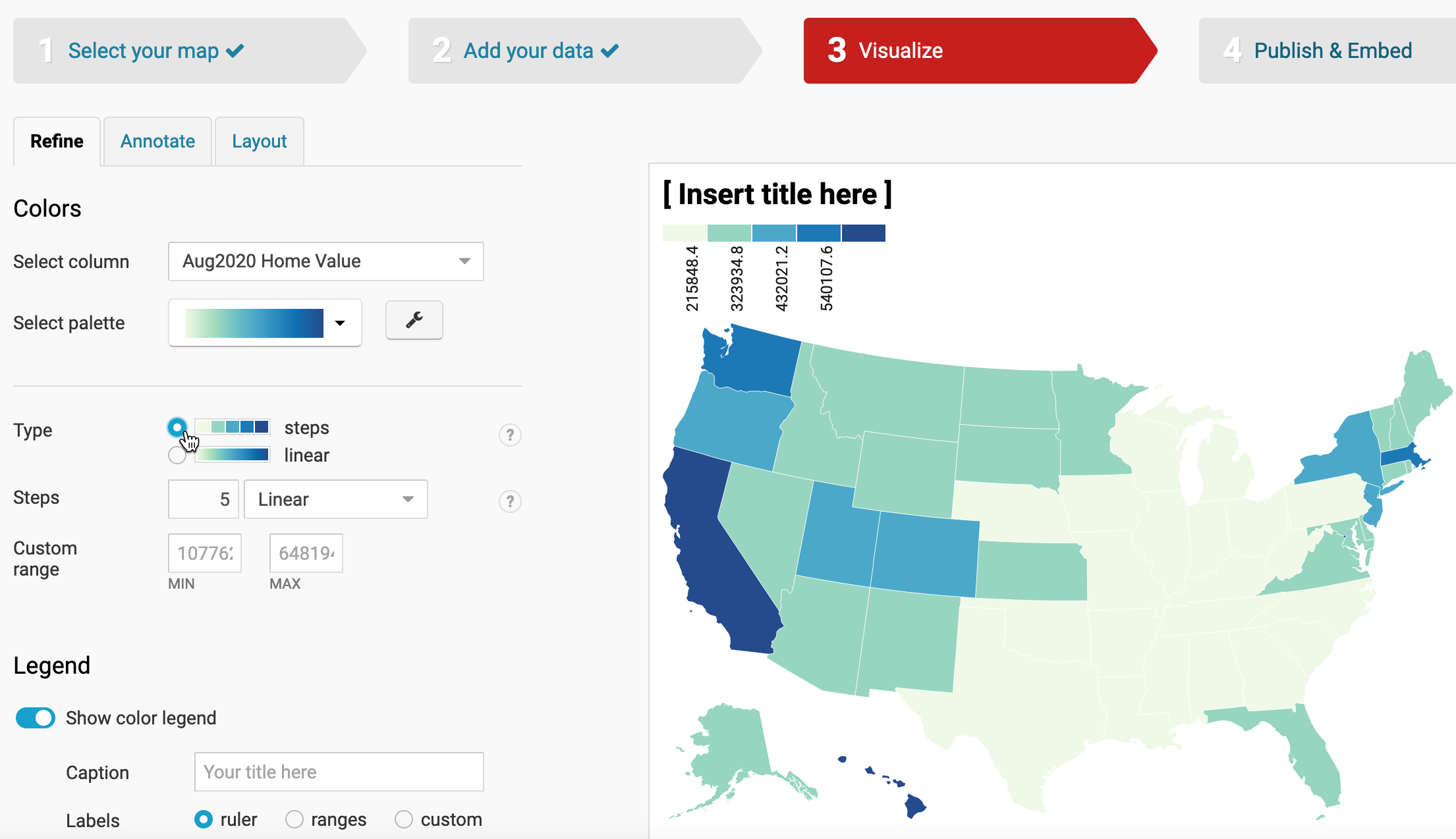
Task: Click the Refine tab button
Action: tap(56, 141)
